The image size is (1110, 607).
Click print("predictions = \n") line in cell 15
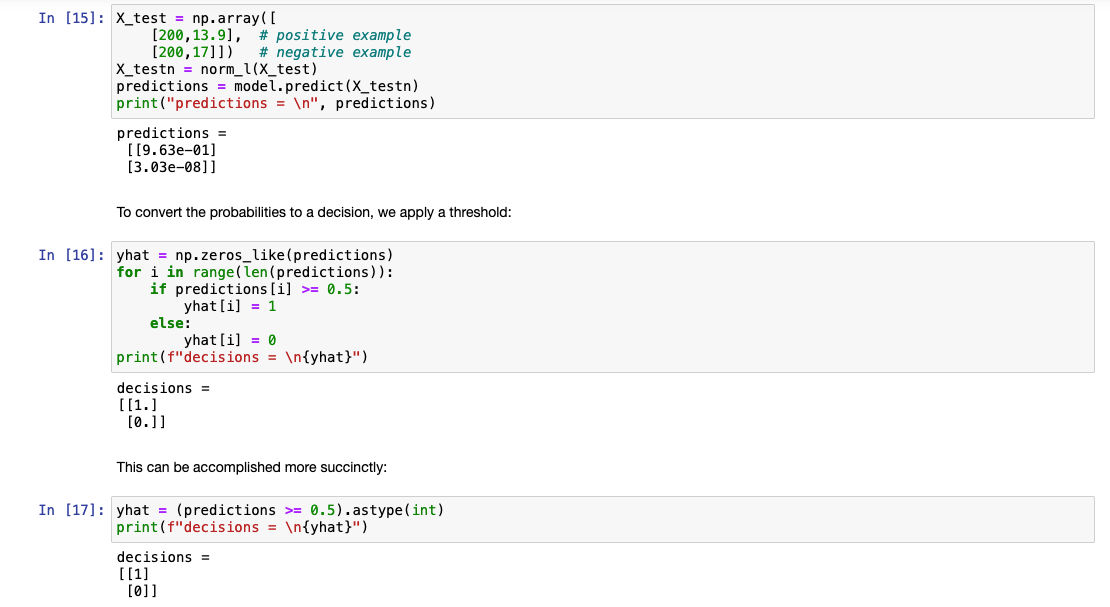(x=276, y=103)
